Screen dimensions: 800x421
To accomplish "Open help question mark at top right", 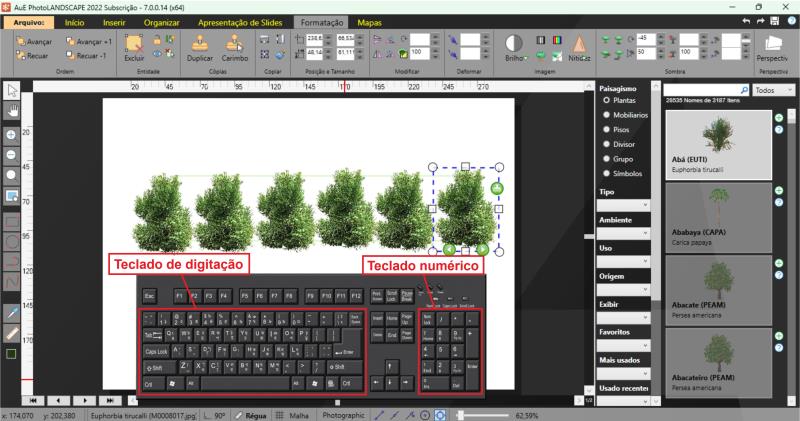I will (x=792, y=21).
